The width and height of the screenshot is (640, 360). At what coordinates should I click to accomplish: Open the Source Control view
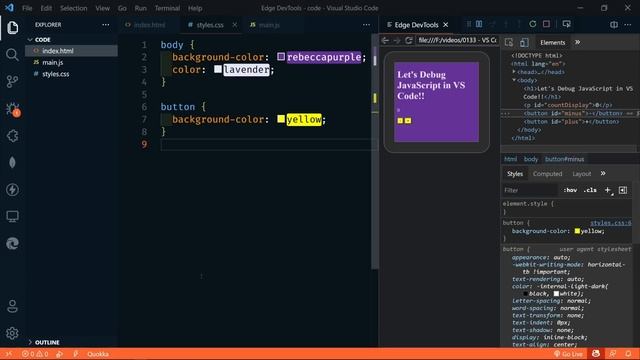[12, 81]
